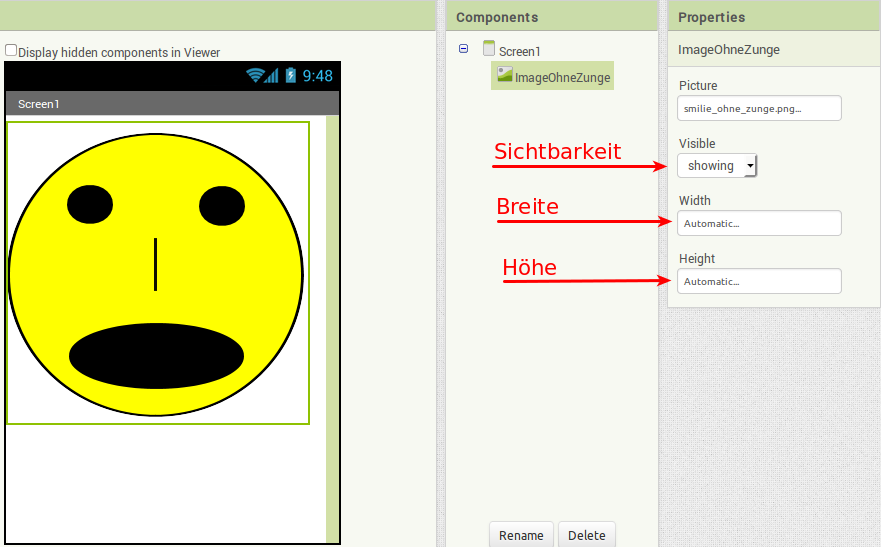Select ImageOhneZunge label in Components tree
The width and height of the screenshot is (881, 547).
(562, 78)
